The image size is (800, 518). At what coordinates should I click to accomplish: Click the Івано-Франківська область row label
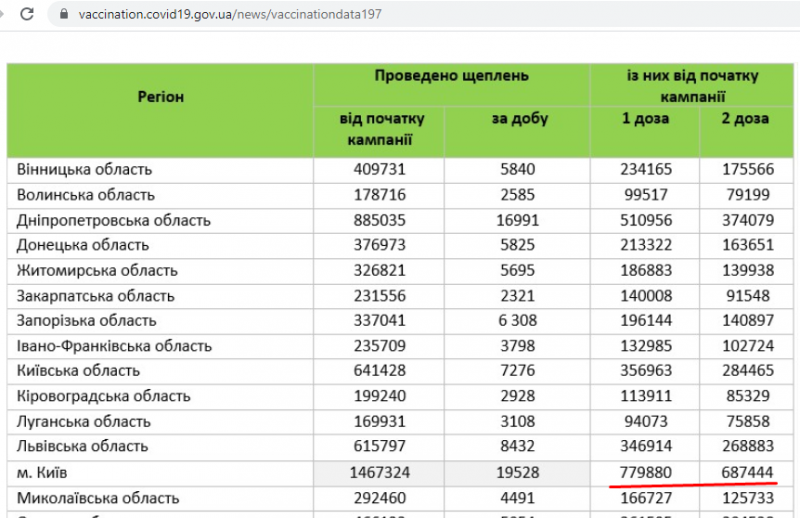[x=114, y=346]
